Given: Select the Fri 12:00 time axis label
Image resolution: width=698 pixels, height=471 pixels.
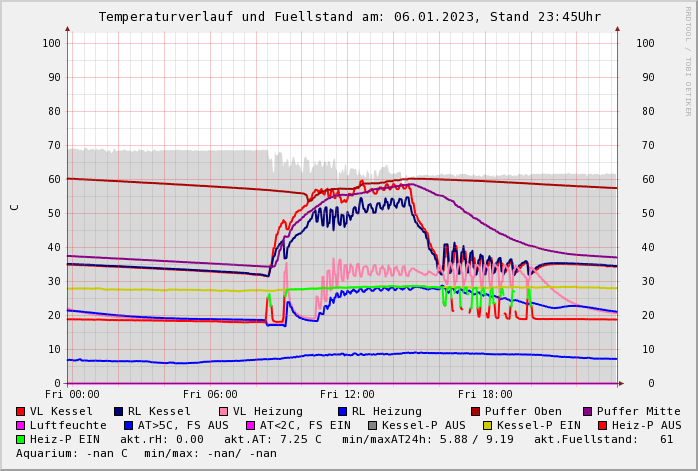Looking at the screenshot, I should [347, 394].
